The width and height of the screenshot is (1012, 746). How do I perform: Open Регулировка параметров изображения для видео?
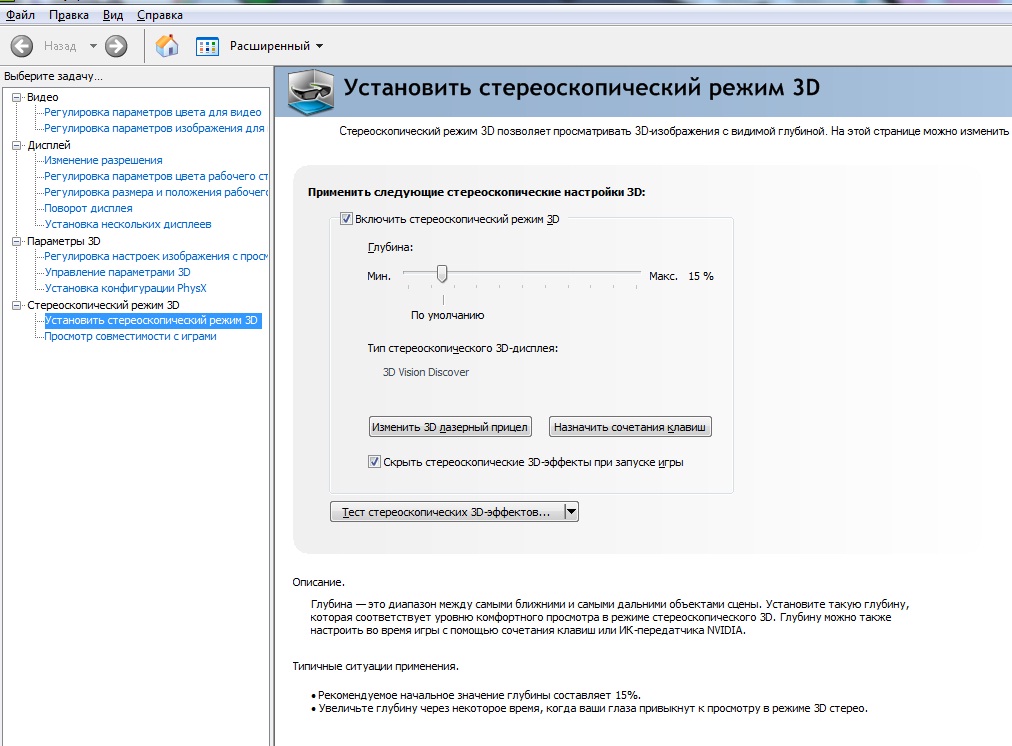point(154,128)
